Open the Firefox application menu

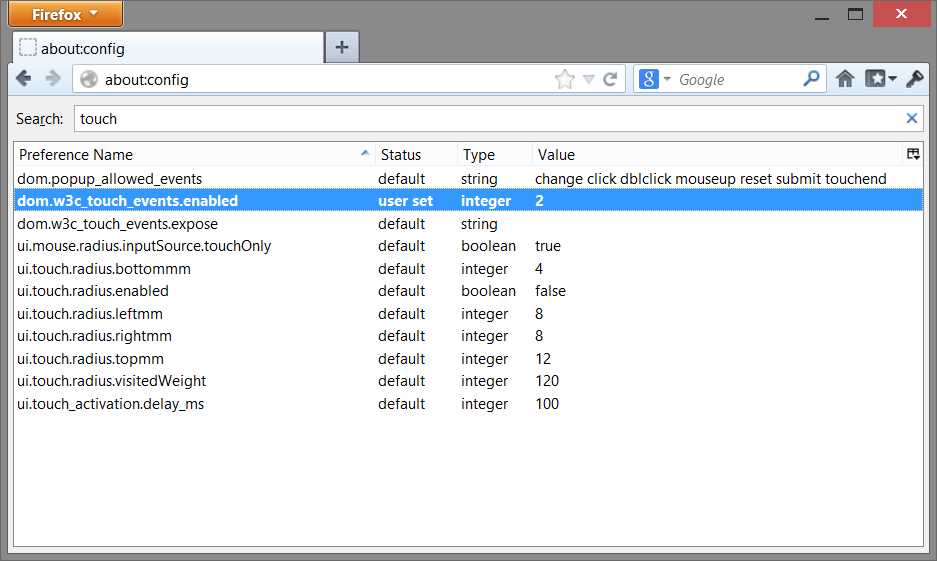[63, 14]
